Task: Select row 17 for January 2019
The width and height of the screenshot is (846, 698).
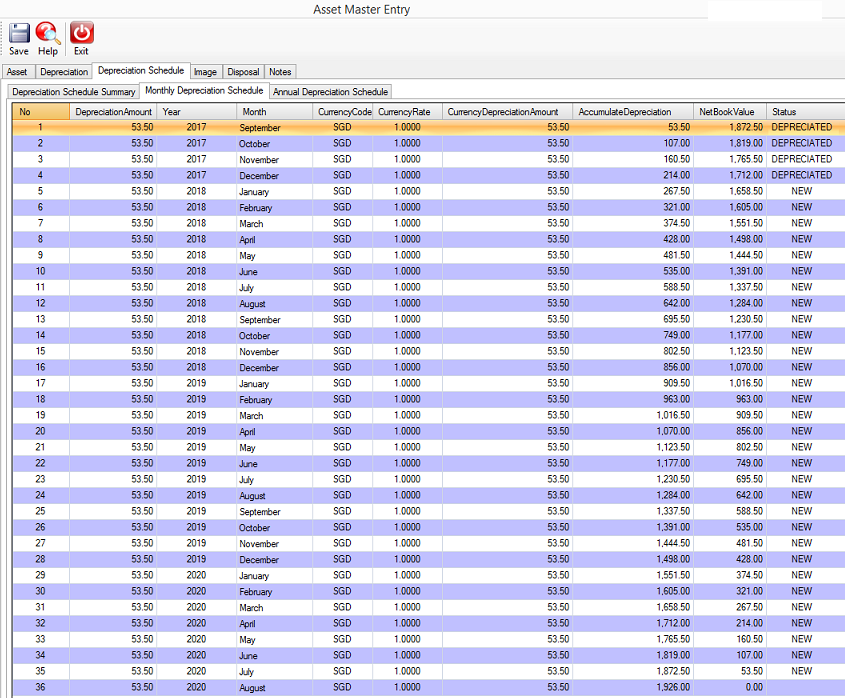Action: pyautogui.click(x=400, y=384)
